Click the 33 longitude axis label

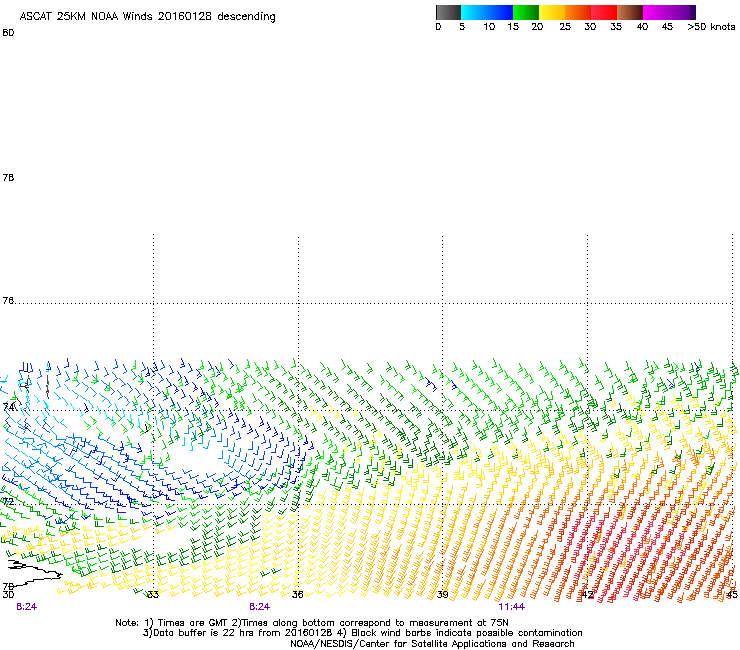153,595
